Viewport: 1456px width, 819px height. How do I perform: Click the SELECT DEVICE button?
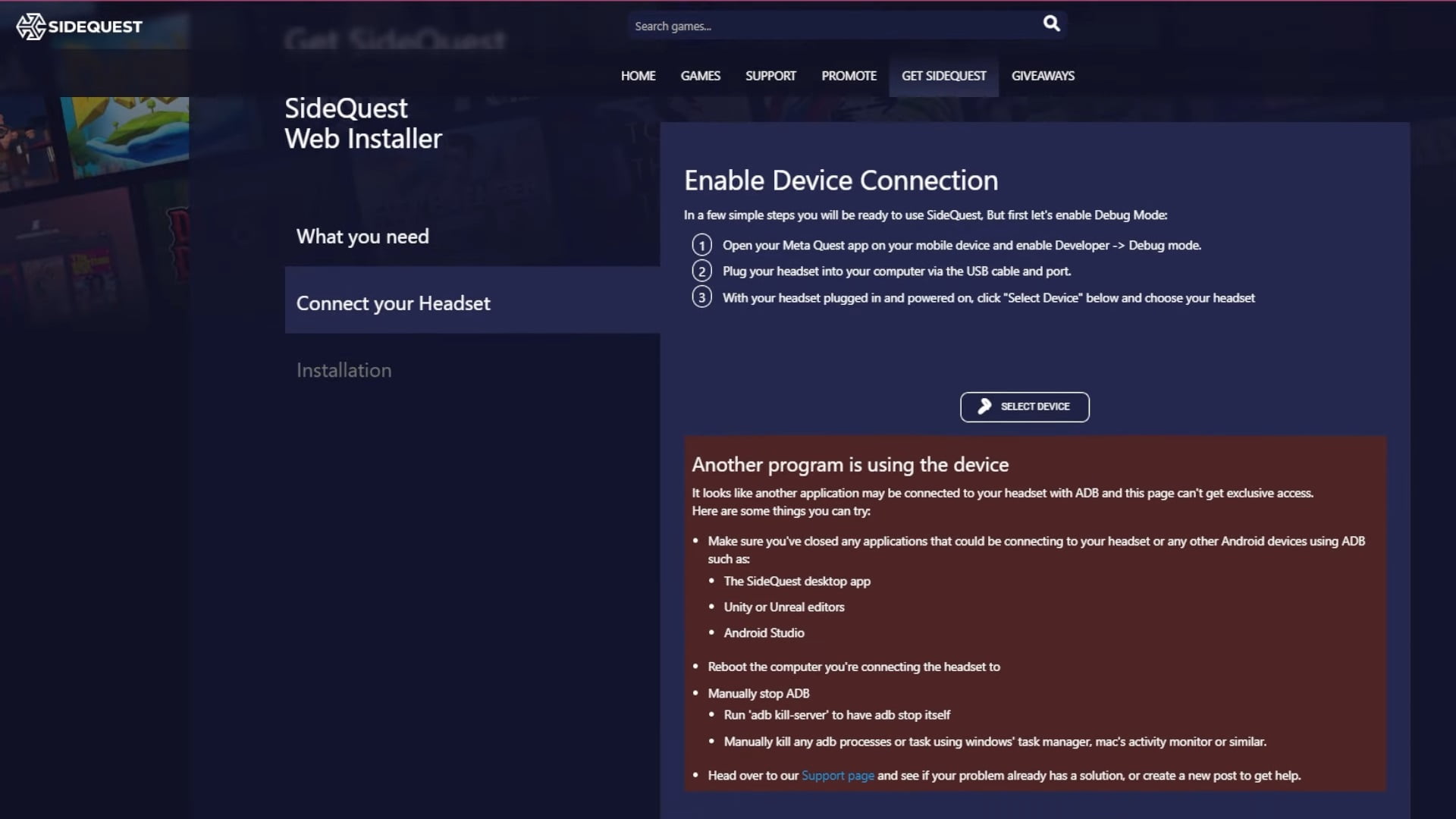click(x=1024, y=406)
